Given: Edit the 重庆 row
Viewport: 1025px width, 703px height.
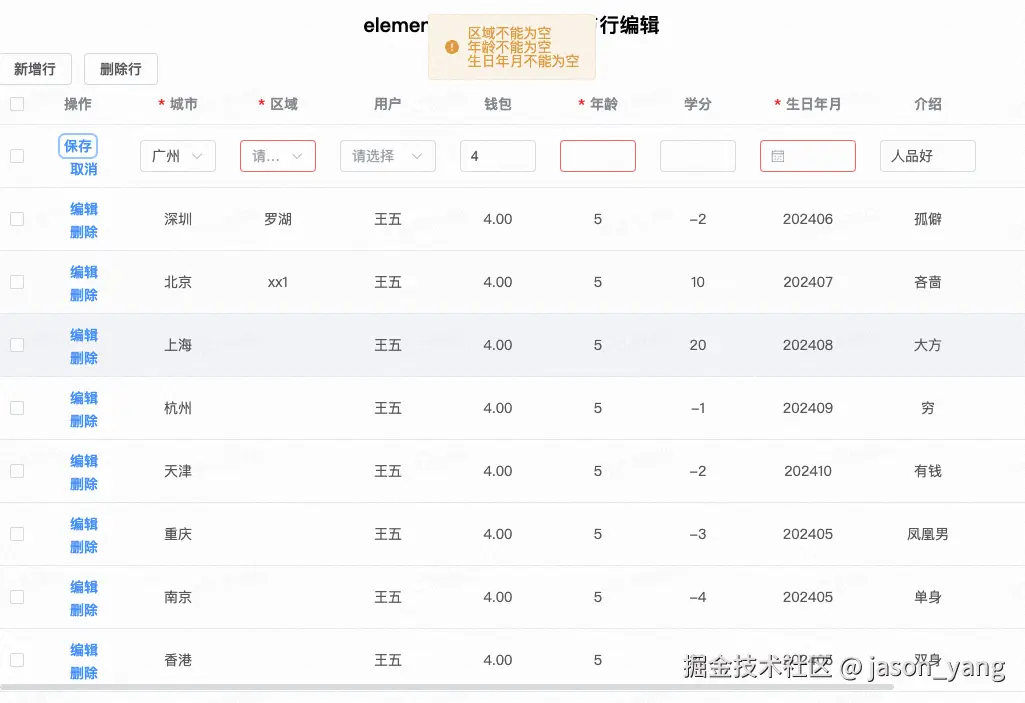Looking at the screenshot, I should coord(84,524).
